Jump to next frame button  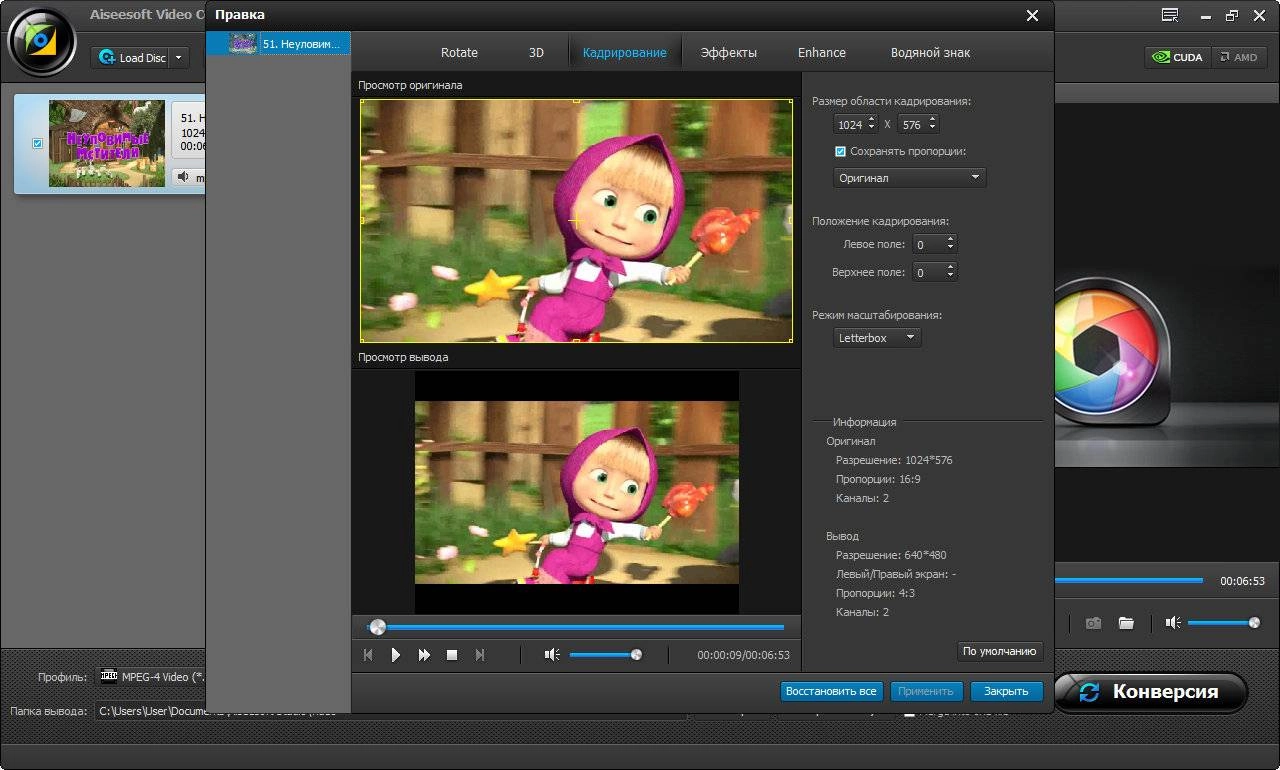click(480, 655)
